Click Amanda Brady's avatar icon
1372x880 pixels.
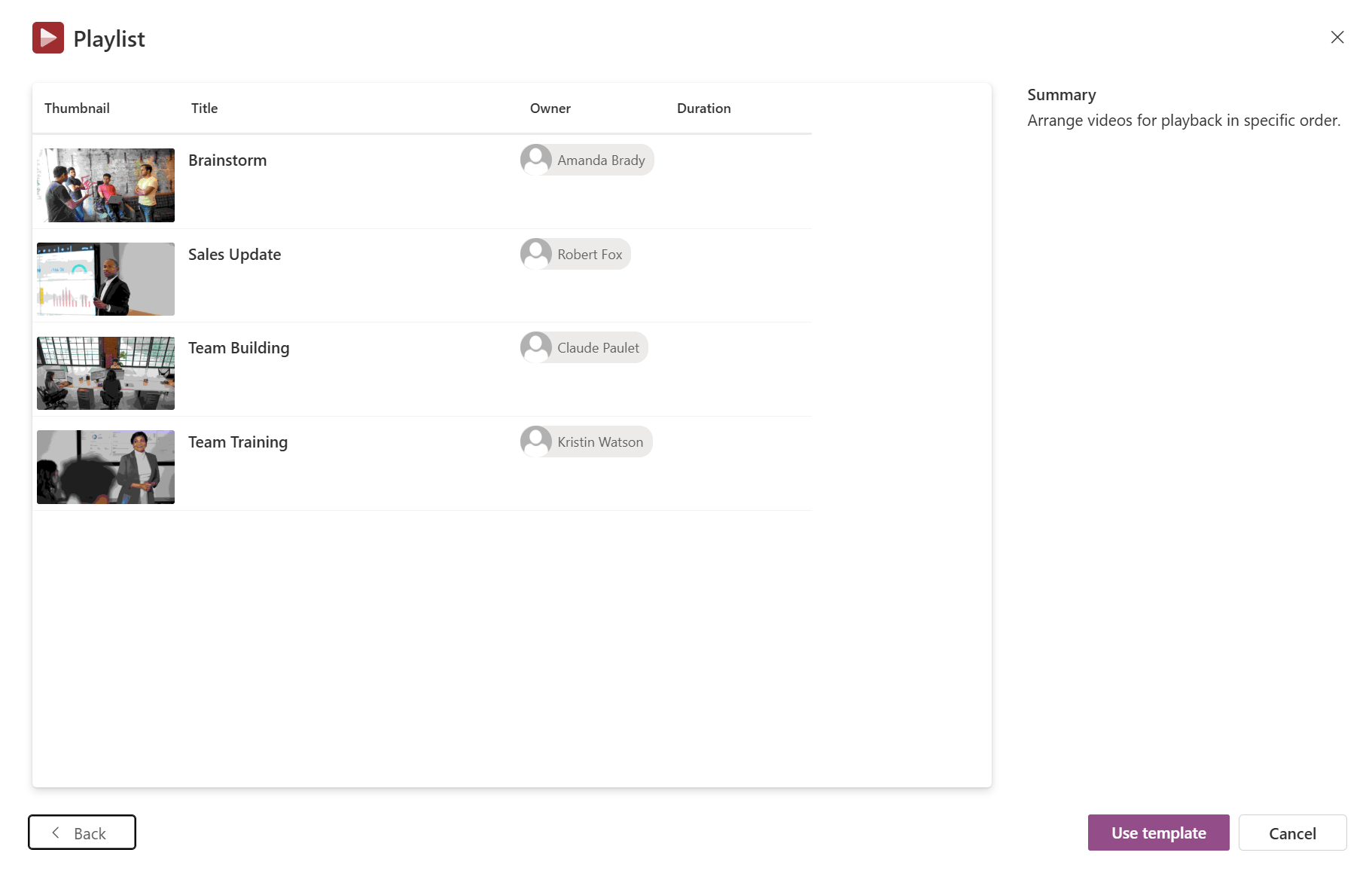536,160
